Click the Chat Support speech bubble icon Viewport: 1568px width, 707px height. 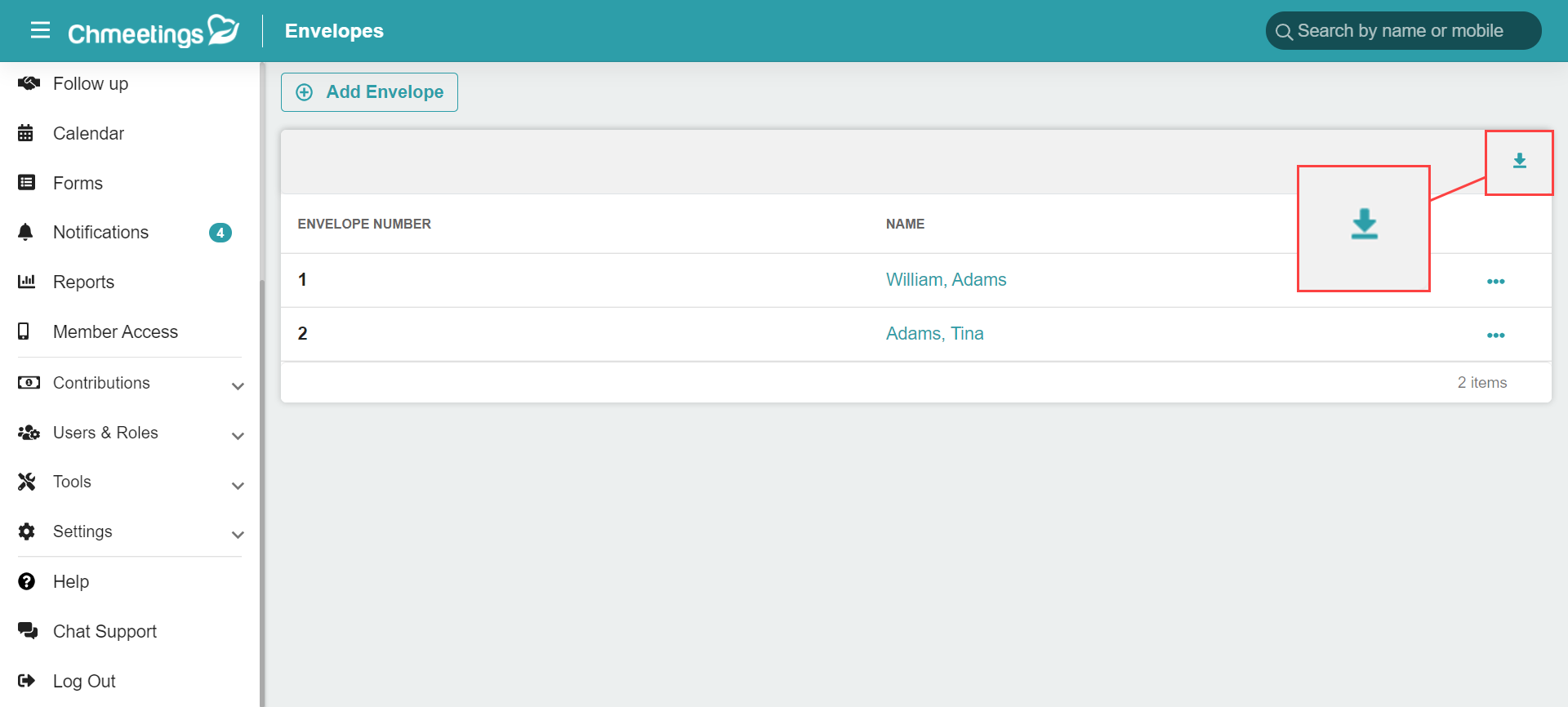pos(27,631)
